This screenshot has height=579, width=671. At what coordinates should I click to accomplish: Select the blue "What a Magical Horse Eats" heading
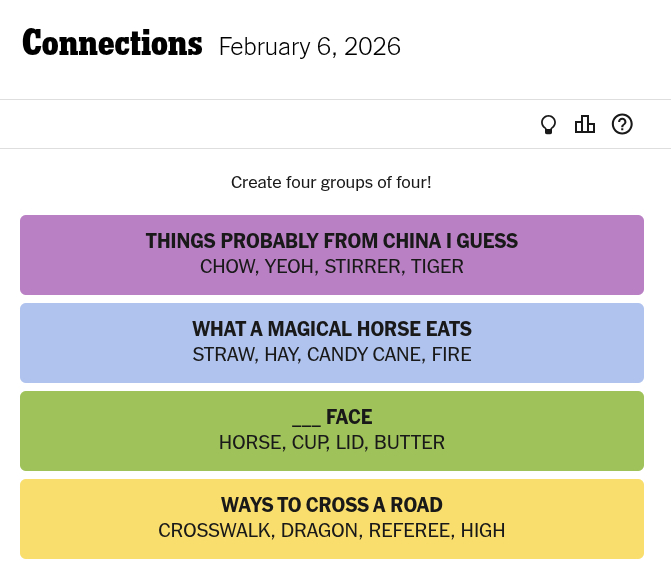[x=331, y=329]
